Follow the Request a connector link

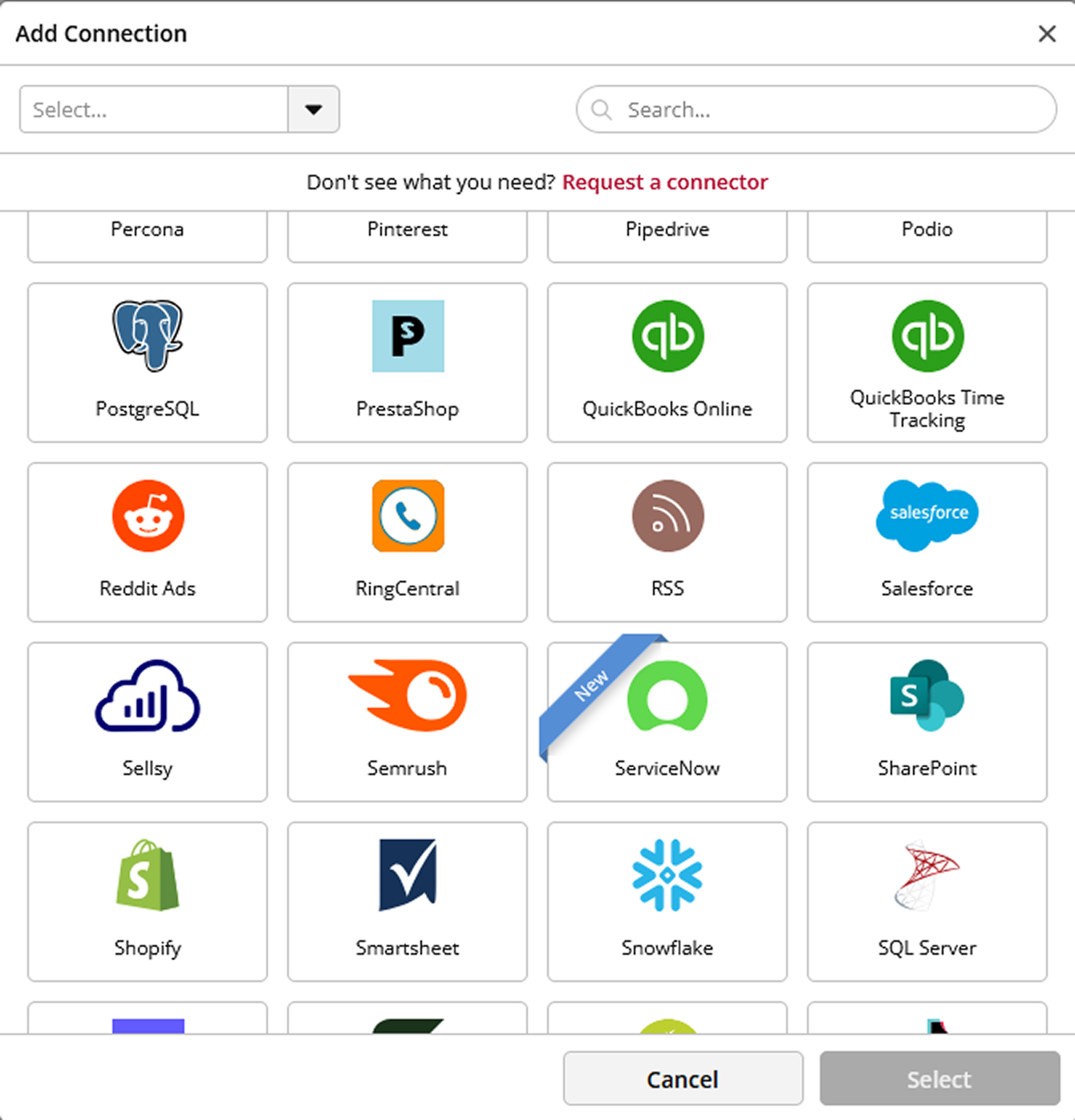click(665, 182)
